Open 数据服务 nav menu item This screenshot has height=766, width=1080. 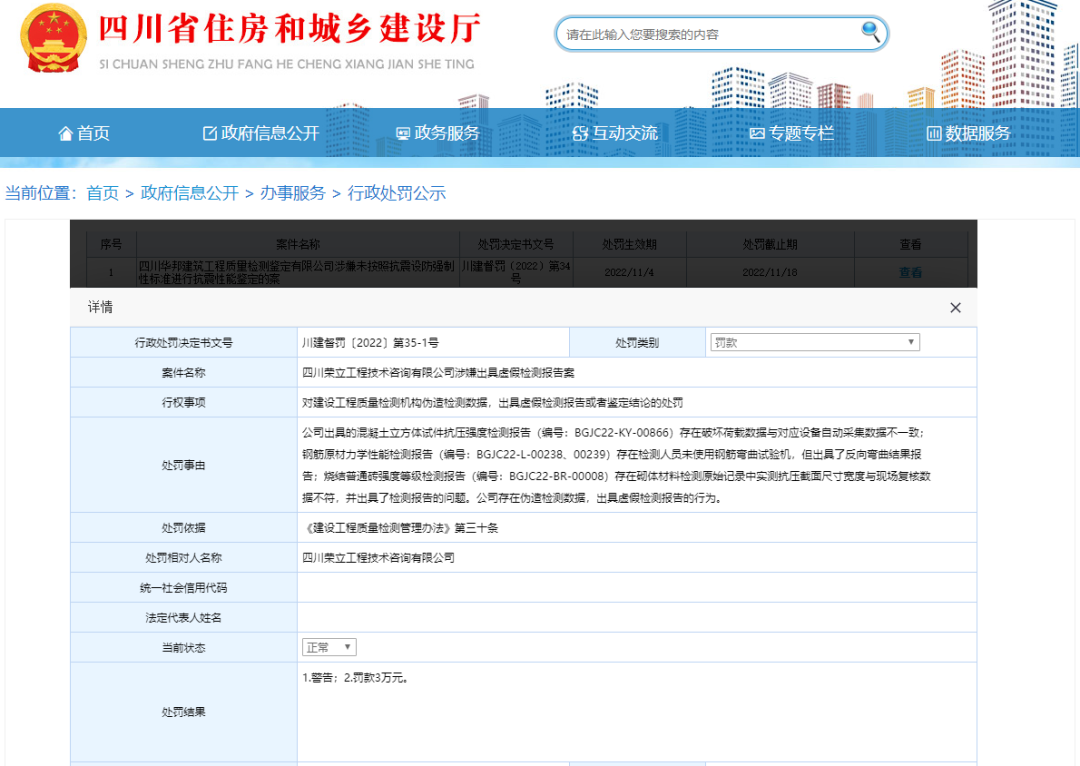[968, 133]
